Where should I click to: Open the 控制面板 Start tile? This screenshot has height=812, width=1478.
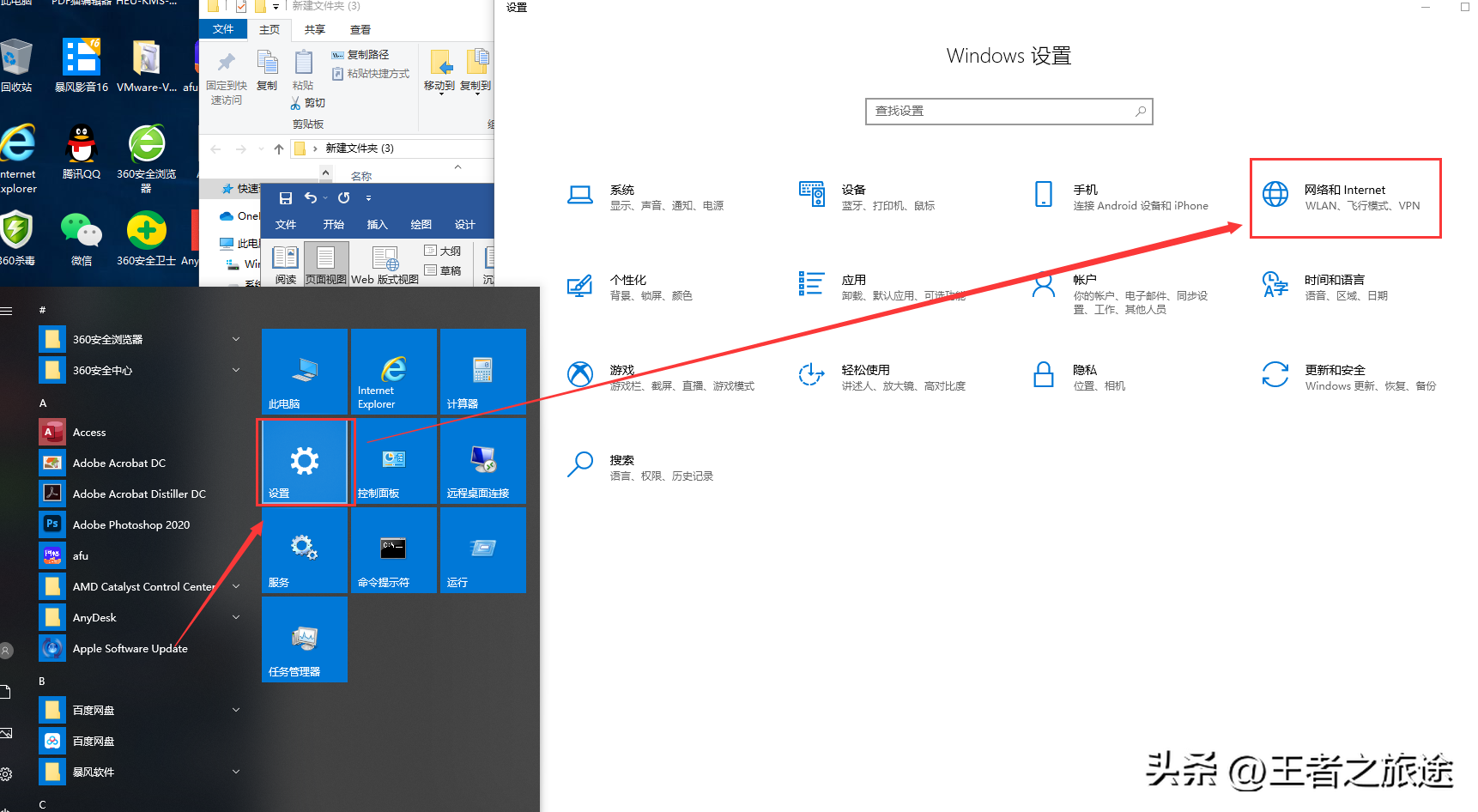[394, 461]
